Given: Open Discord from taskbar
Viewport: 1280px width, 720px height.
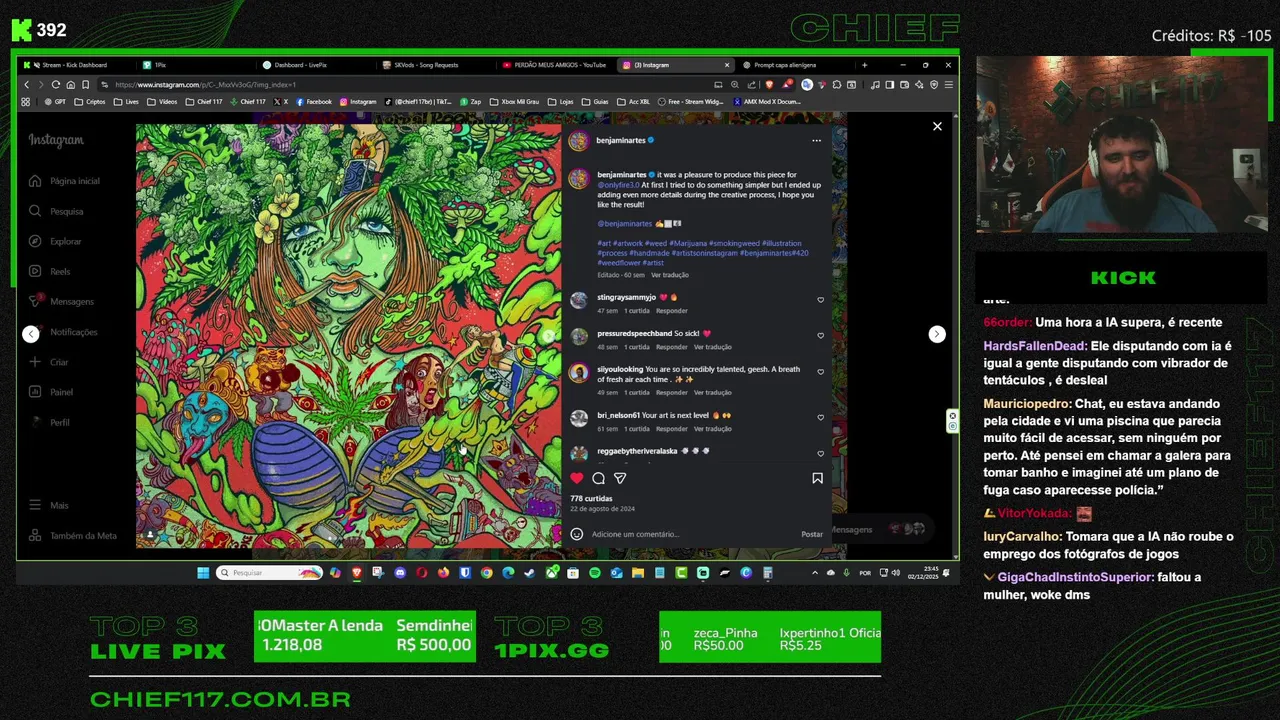Looking at the screenshot, I should [x=400, y=573].
